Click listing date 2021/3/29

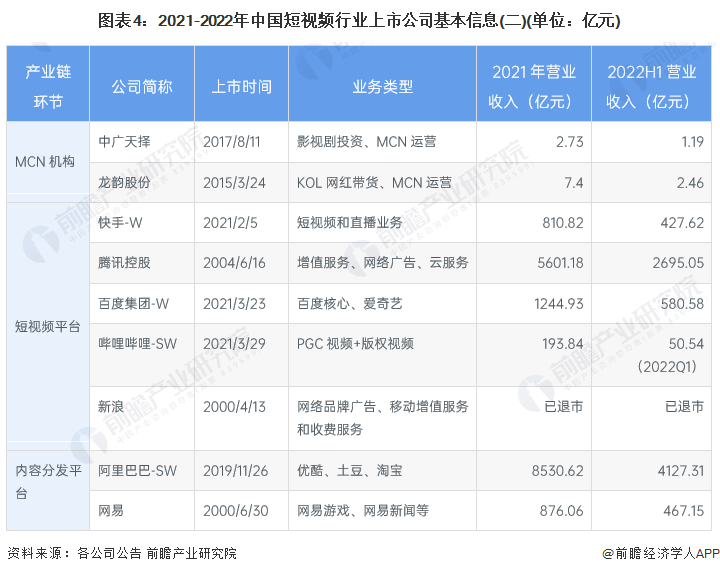click(235, 343)
